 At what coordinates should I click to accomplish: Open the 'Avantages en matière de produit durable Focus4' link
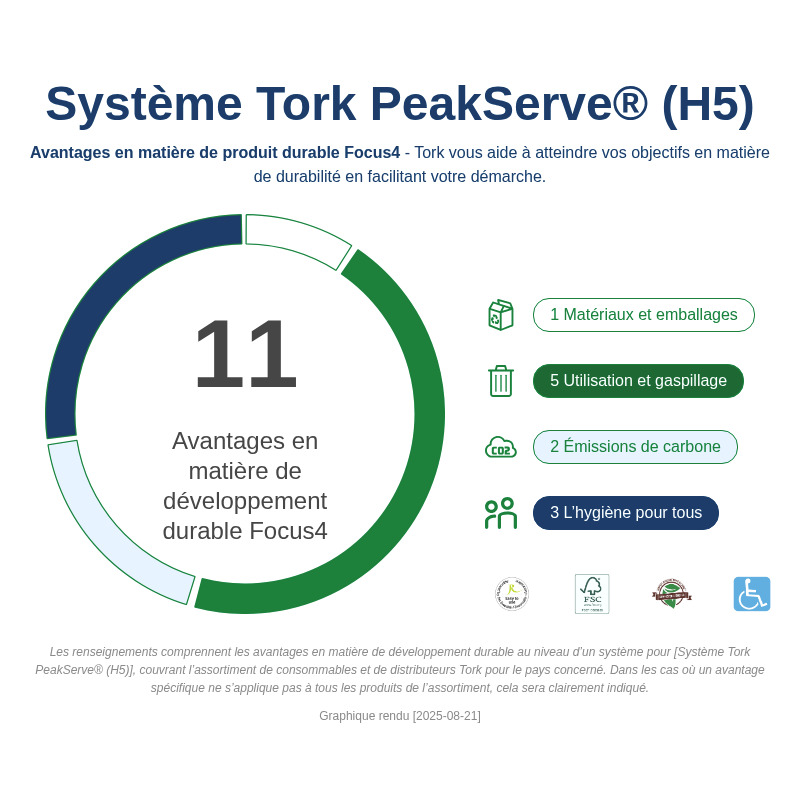(214, 153)
